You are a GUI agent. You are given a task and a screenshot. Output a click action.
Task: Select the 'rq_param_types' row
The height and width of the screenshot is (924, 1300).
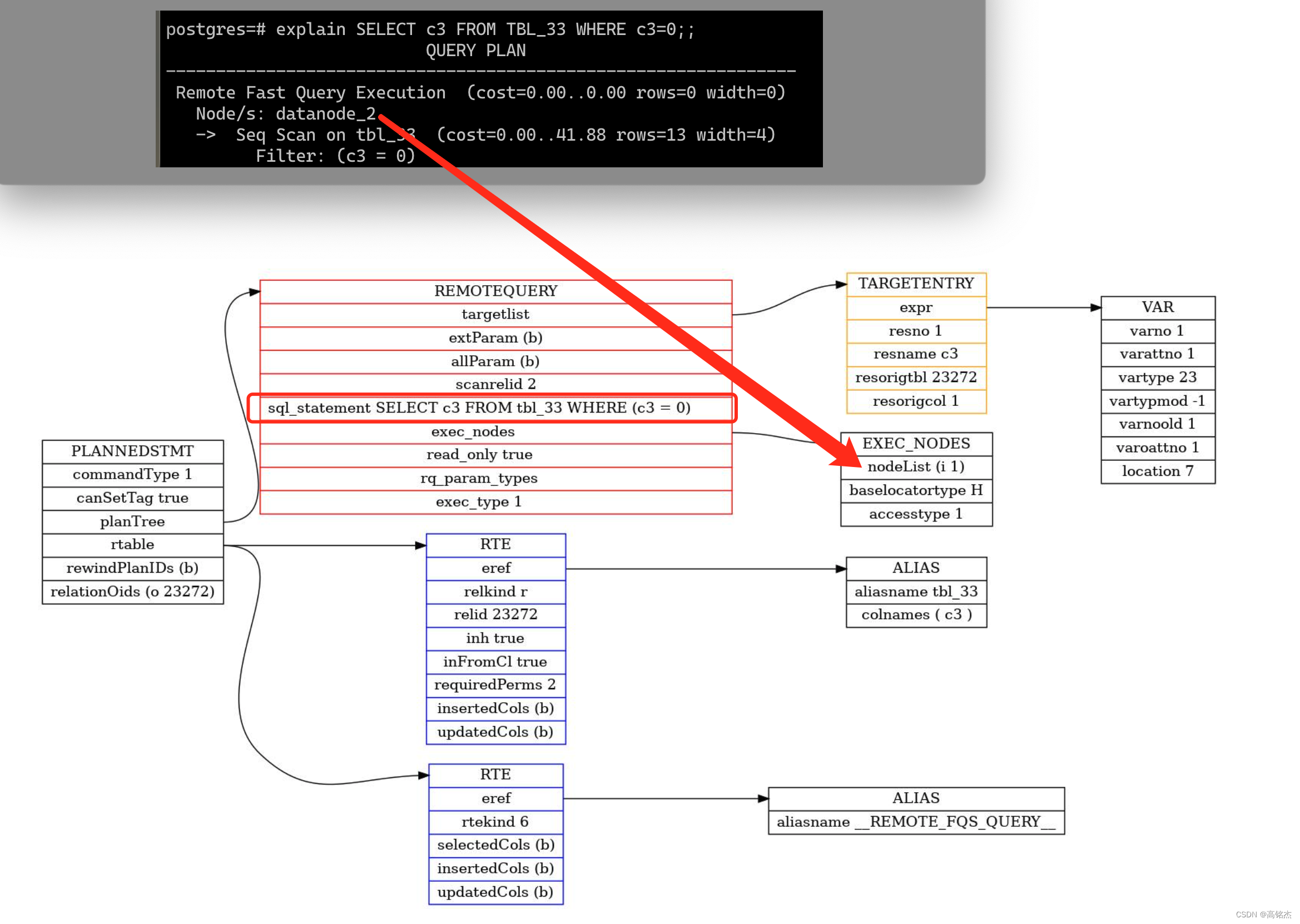click(x=495, y=479)
